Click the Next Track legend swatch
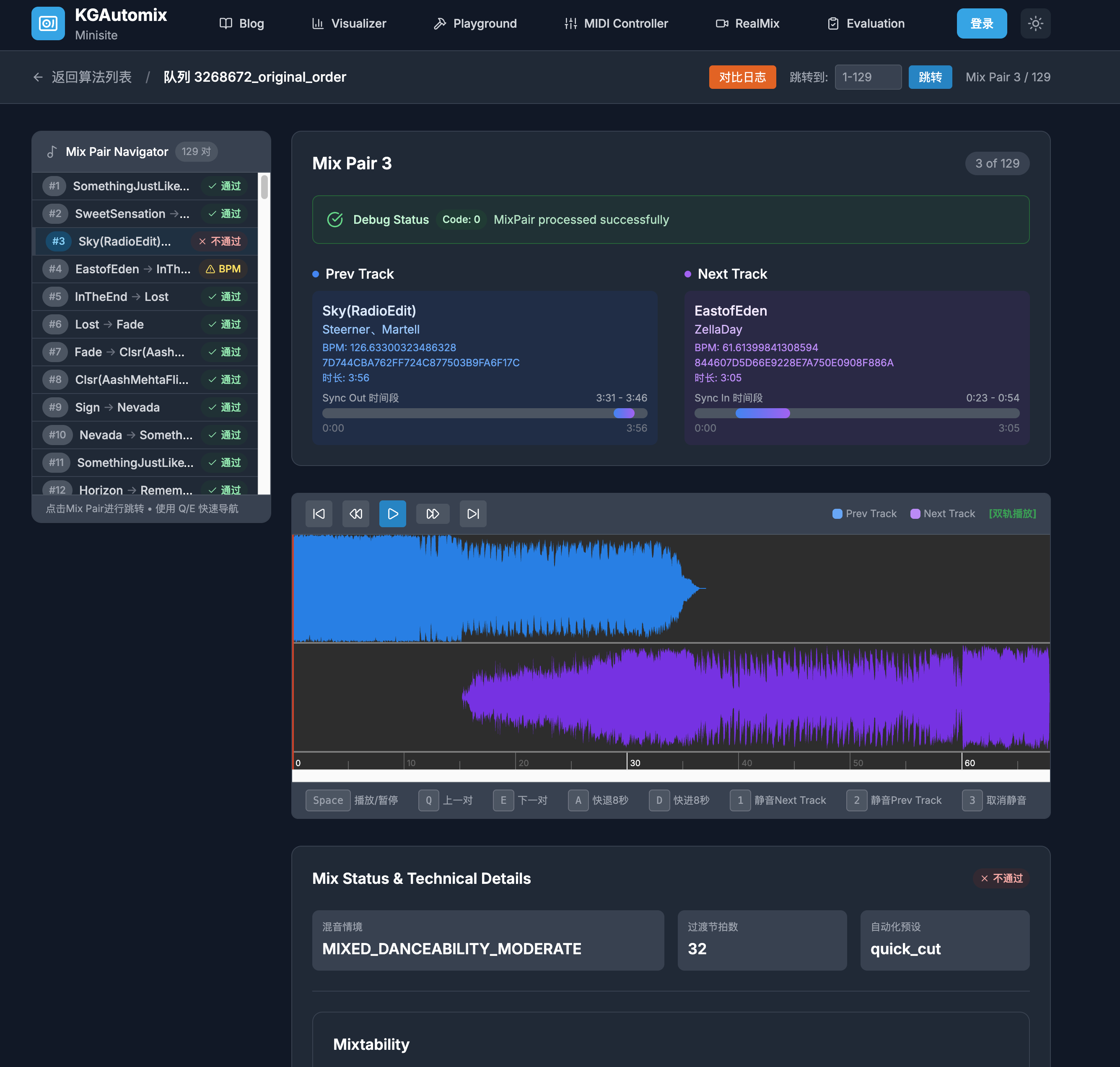This screenshot has width=1120, height=1067. (x=915, y=514)
